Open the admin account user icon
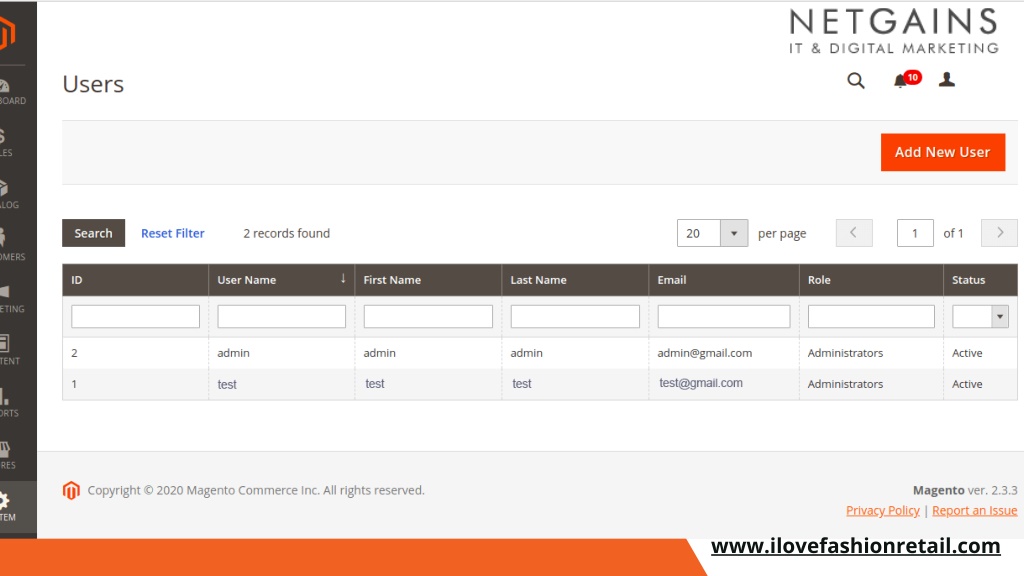The height and width of the screenshot is (576, 1024). (x=946, y=80)
